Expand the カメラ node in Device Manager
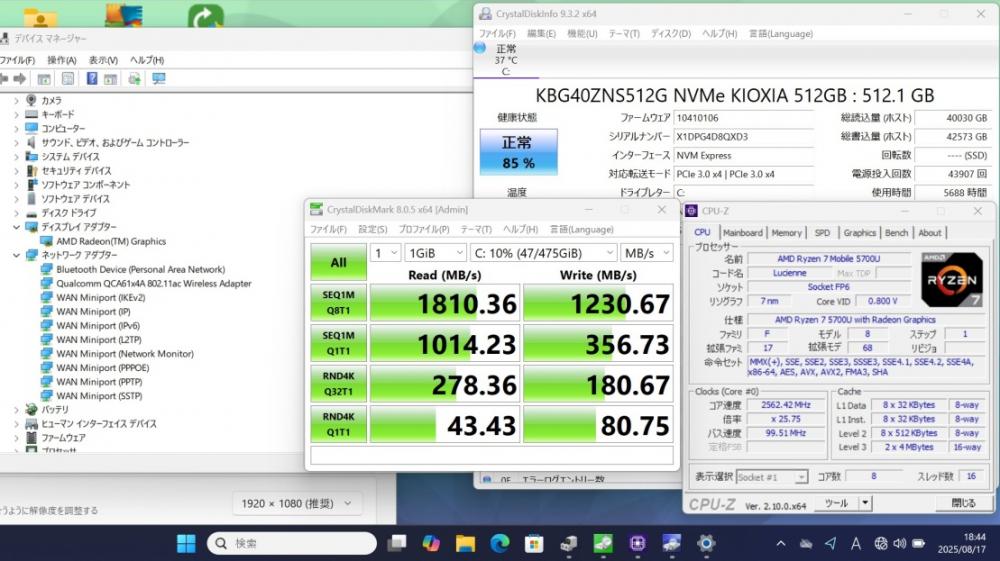This screenshot has width=1000, height=561. point(17,100)
